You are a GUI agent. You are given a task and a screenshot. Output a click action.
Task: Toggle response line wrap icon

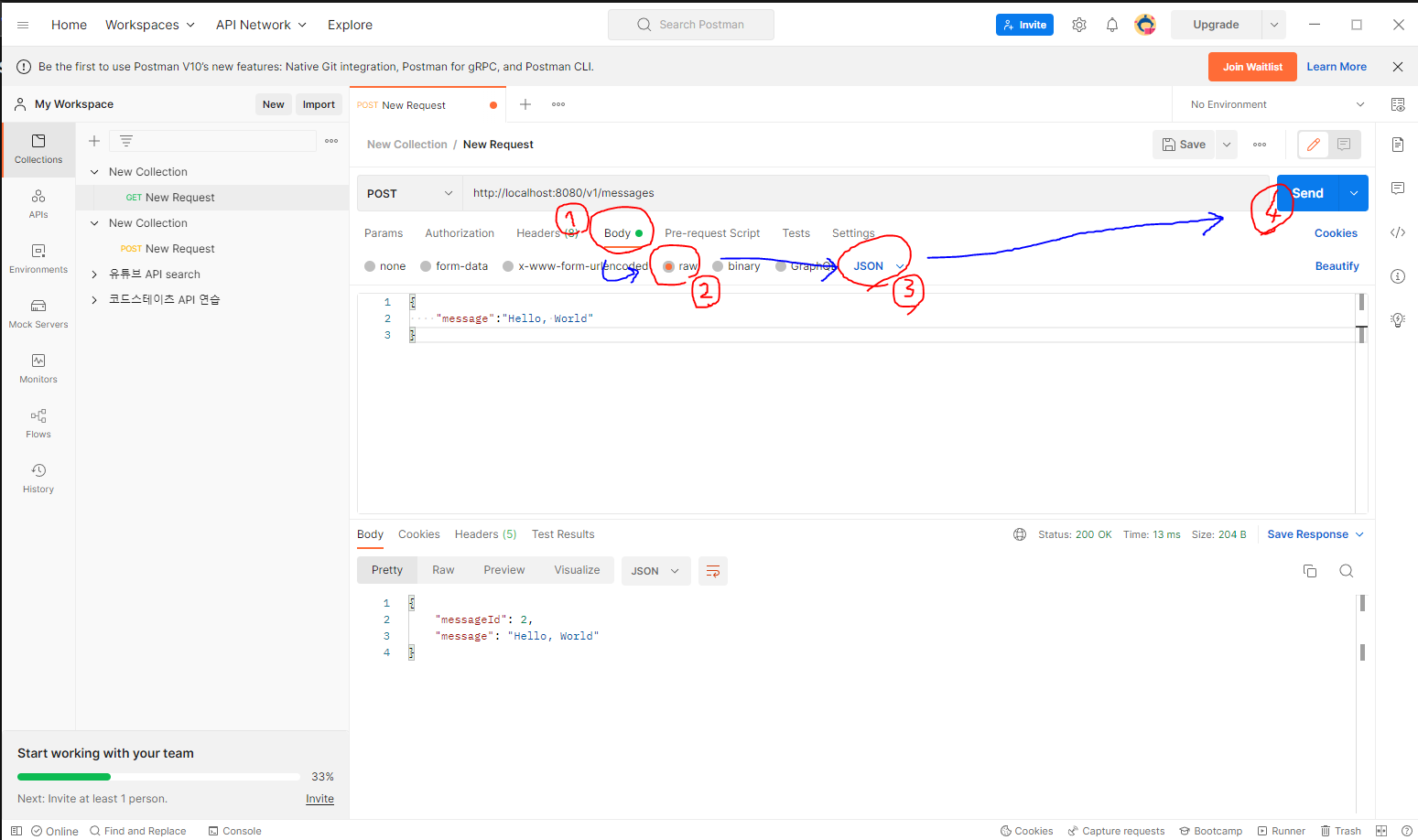(713, 571)
